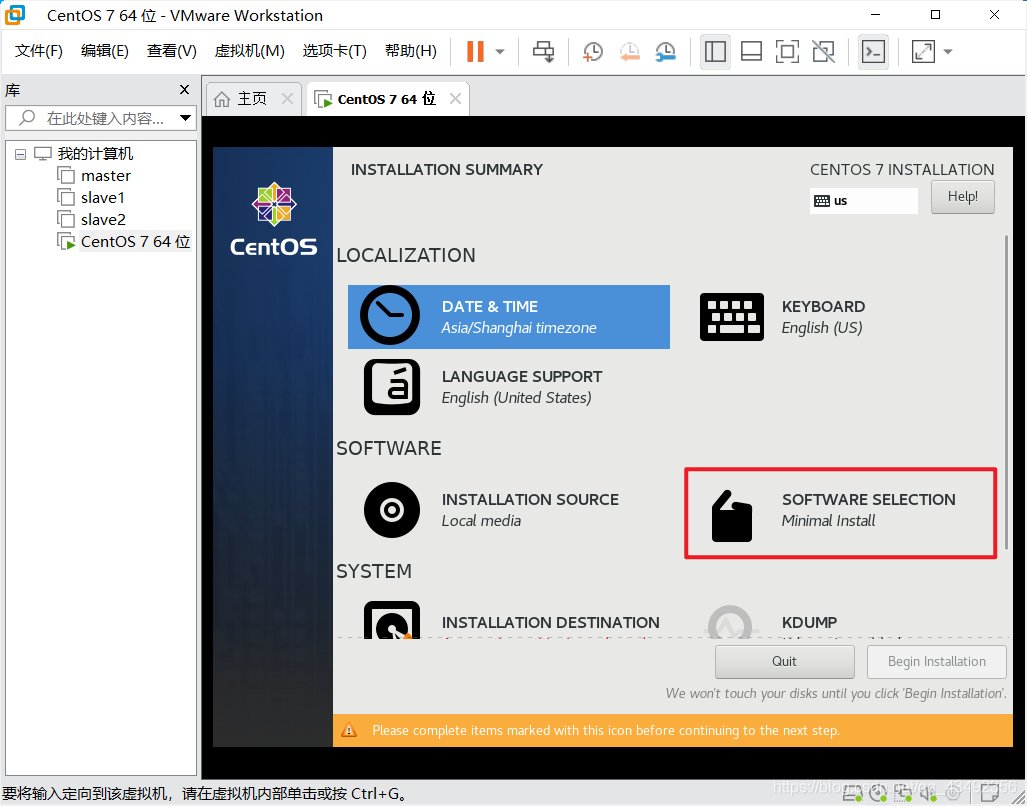Toggle Unity mode icon in toolbar
1027x806 pixels.
tap(823, 52)
